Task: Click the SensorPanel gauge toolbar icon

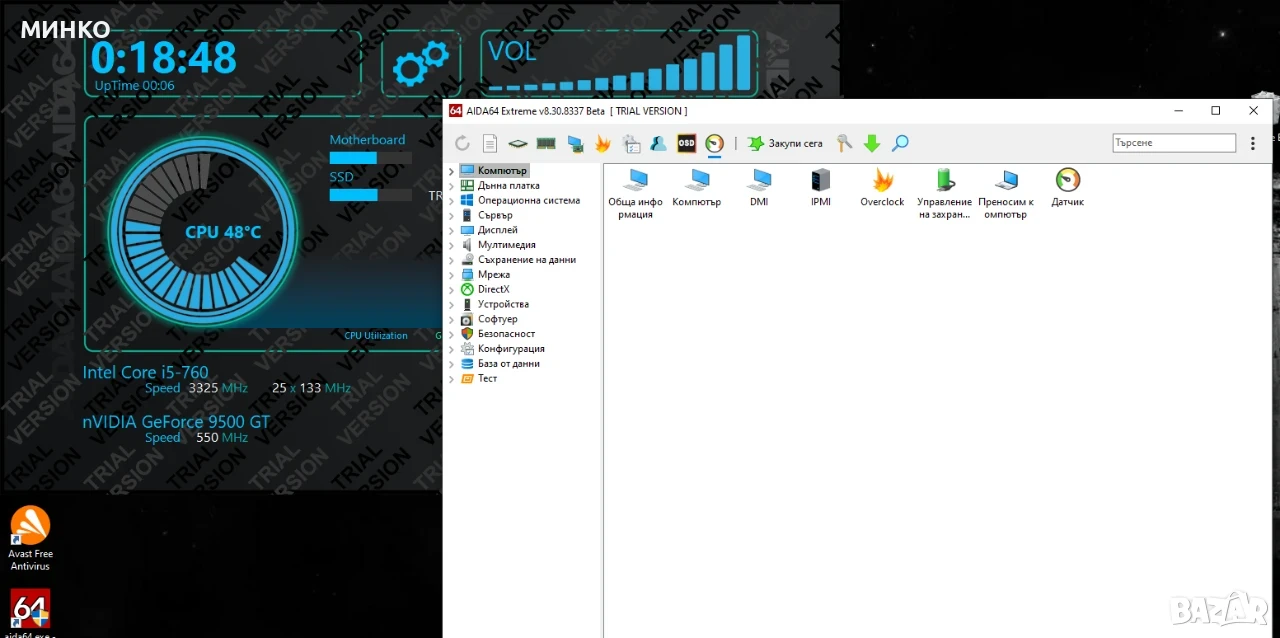Action: coord(714,144)
